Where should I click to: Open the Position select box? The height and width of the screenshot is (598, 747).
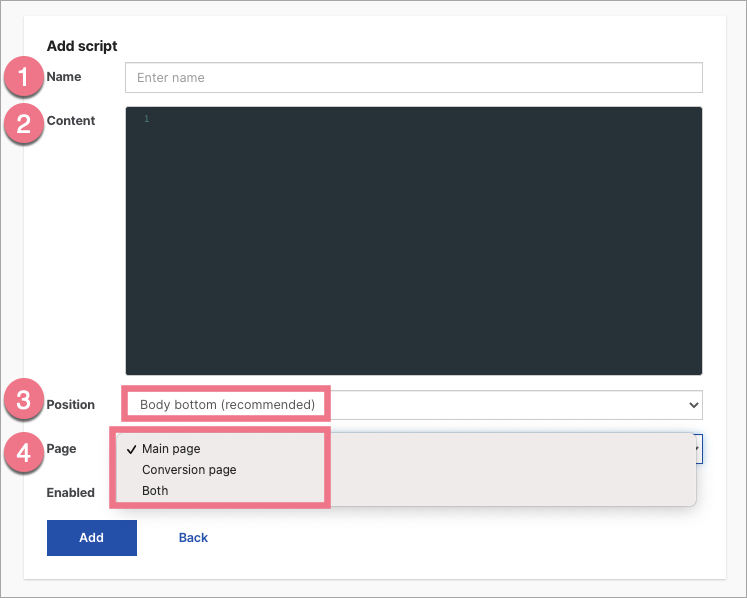(x=413, y=405)
